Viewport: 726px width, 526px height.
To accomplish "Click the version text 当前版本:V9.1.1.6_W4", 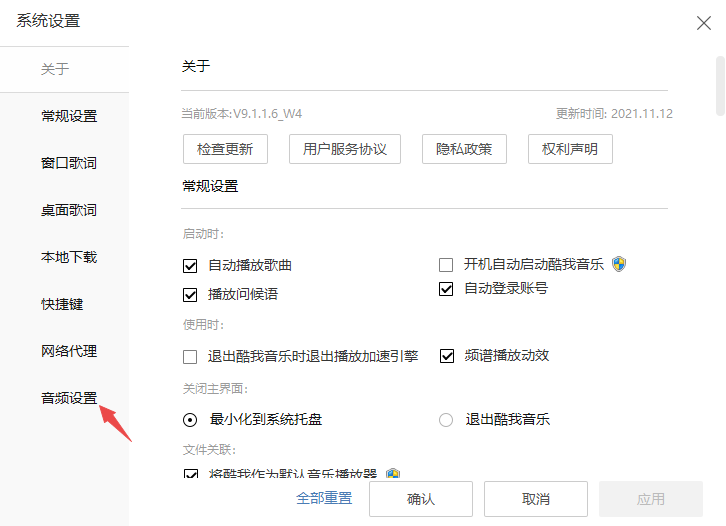I will pyautogui.click(x=242, y=113).
